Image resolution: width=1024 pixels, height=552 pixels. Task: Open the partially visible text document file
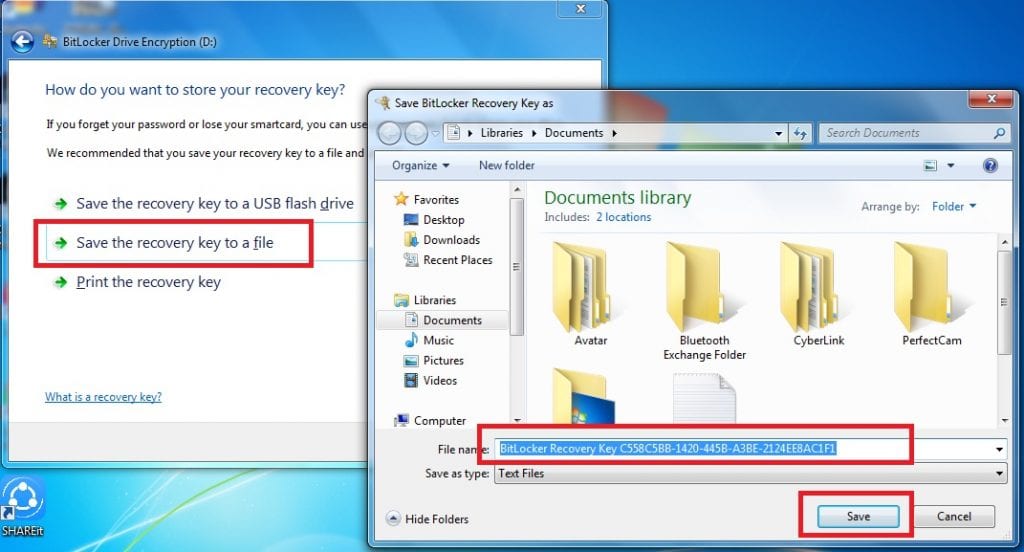tap(704, 398)
